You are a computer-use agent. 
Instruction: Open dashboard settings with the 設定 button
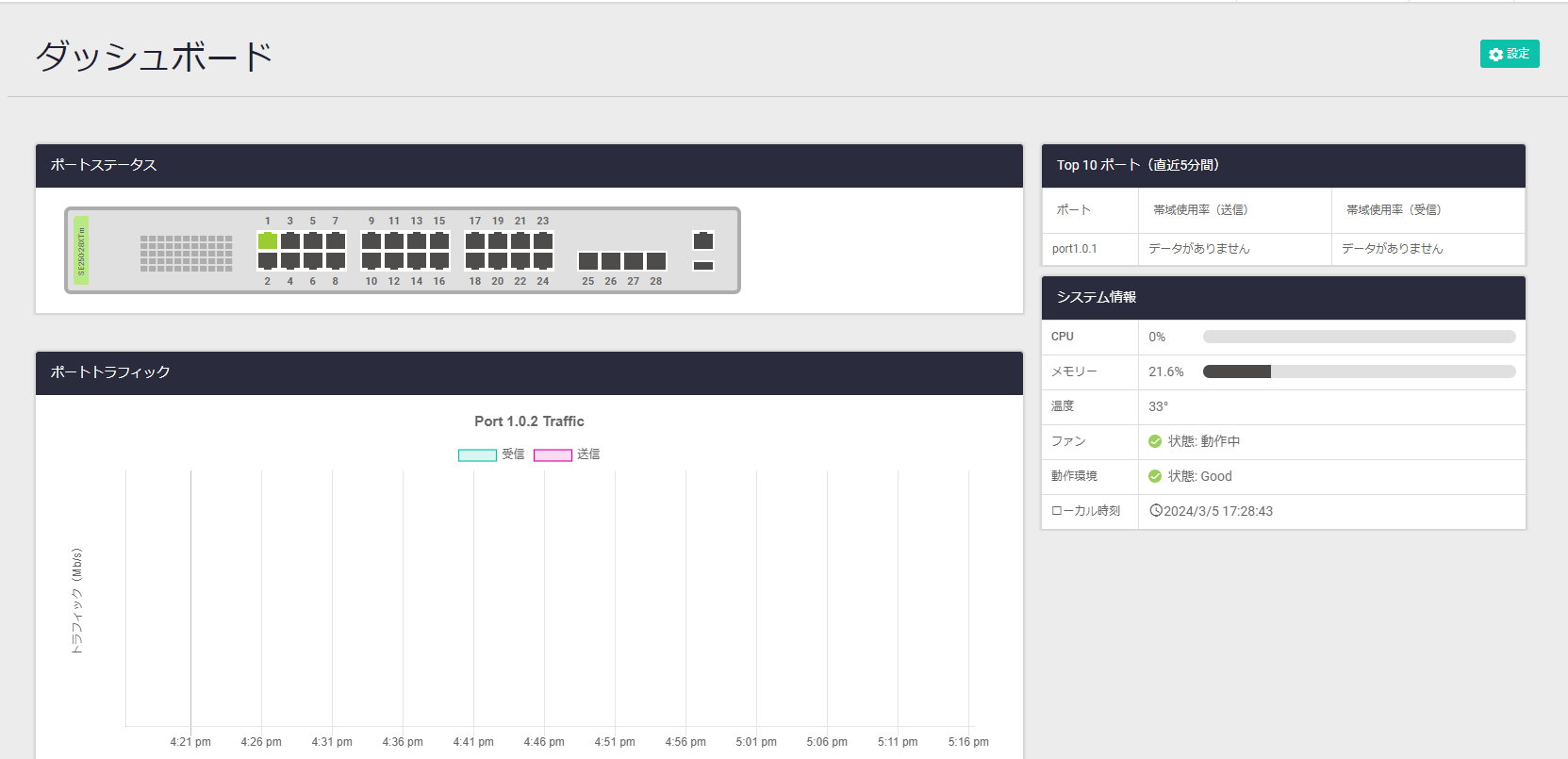point(1509,54)
